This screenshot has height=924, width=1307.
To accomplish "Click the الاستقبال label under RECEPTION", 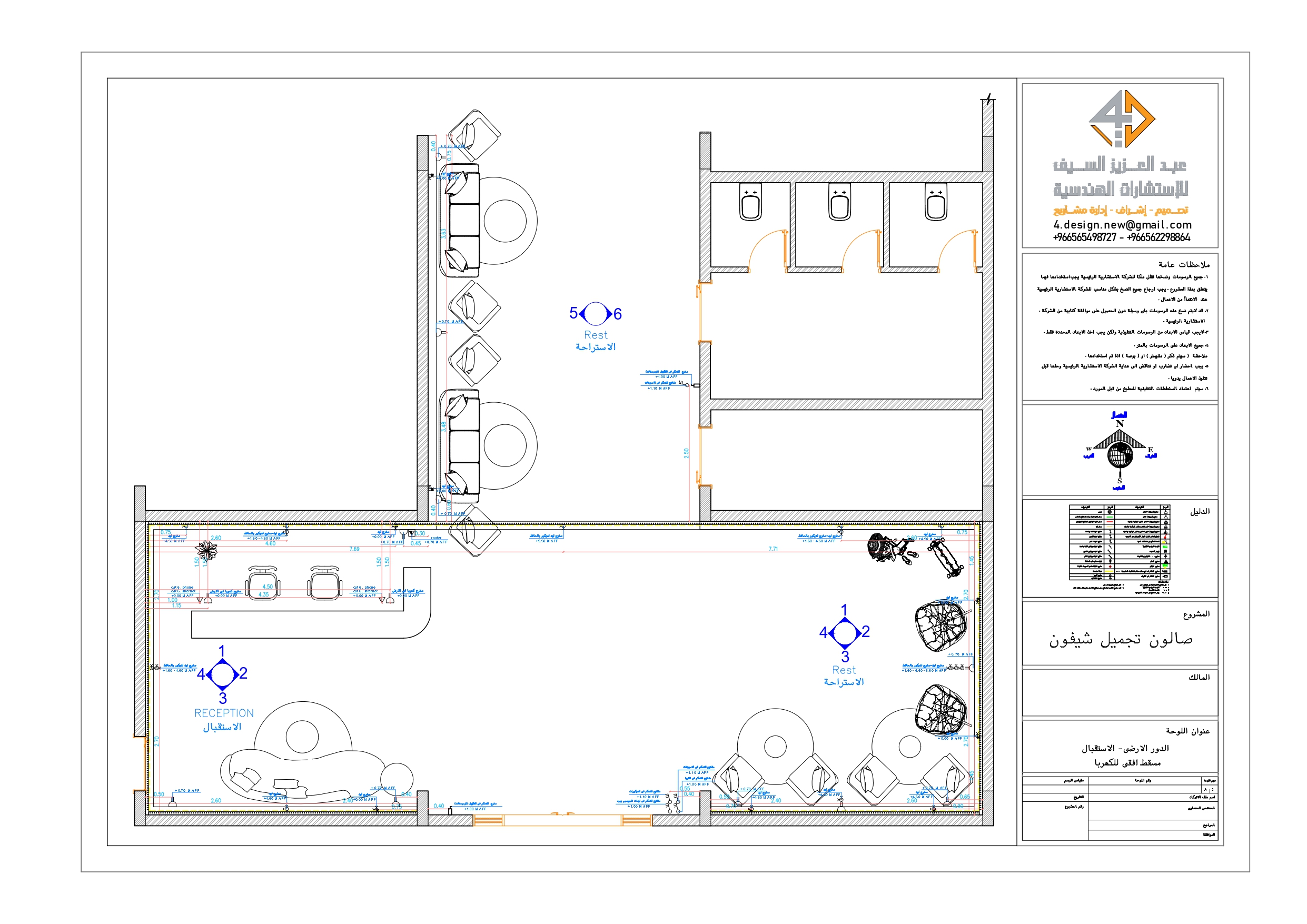I will 222,727.
